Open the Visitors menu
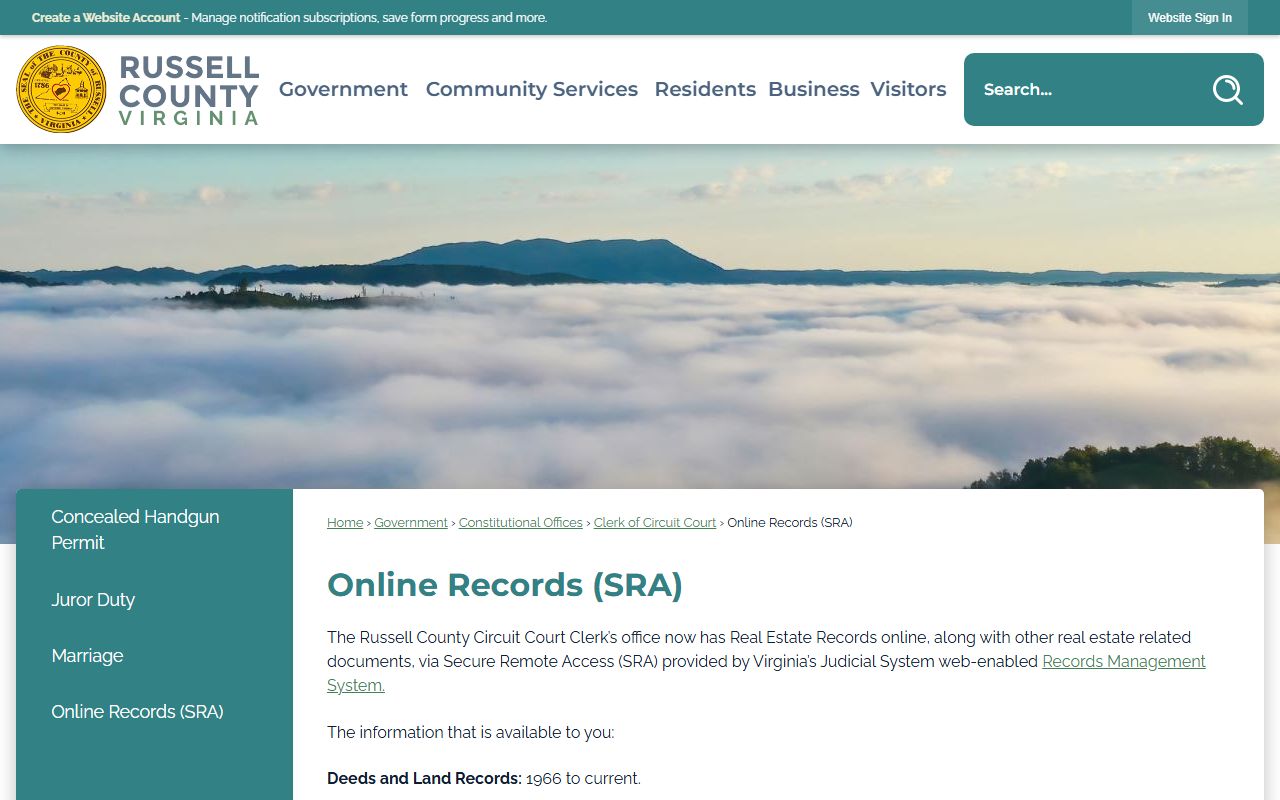Viewport: 1280px width, 800px height. (908, 89)
